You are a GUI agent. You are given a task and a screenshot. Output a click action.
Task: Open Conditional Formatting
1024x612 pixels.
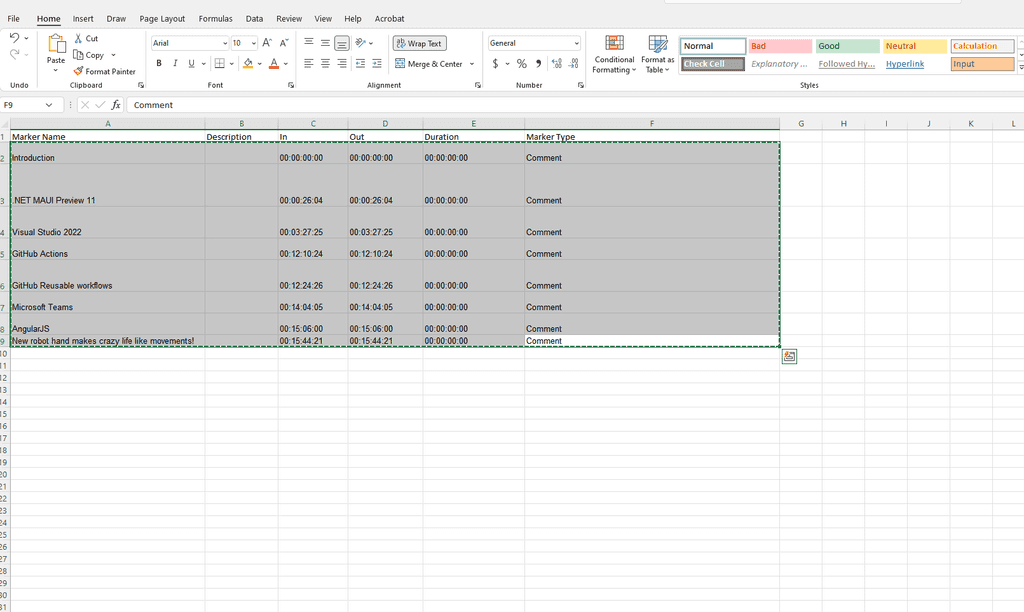[x=614, y=55]
